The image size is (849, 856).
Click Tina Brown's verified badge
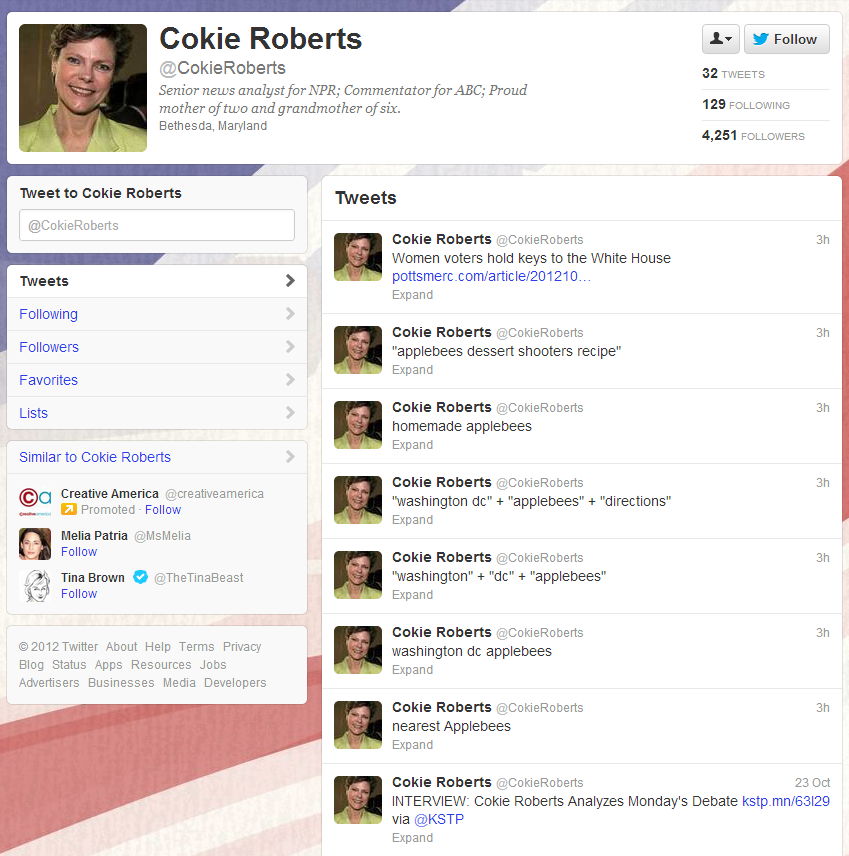141,577
